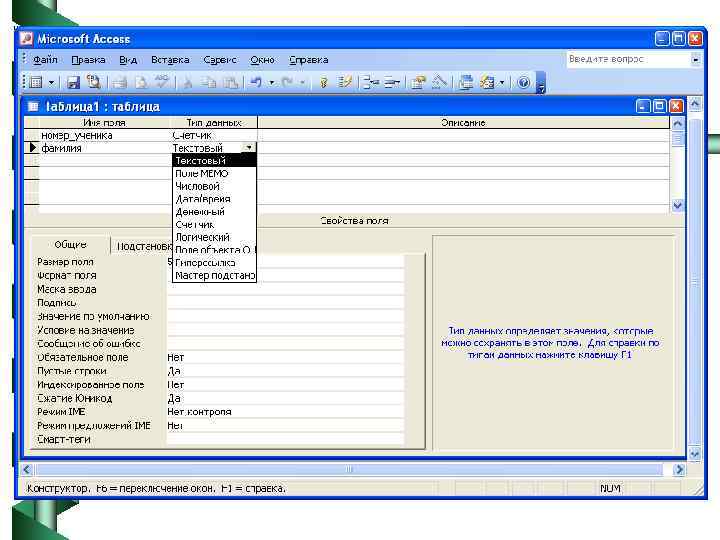Click the Delete Rows icon

tap(391, 83)
